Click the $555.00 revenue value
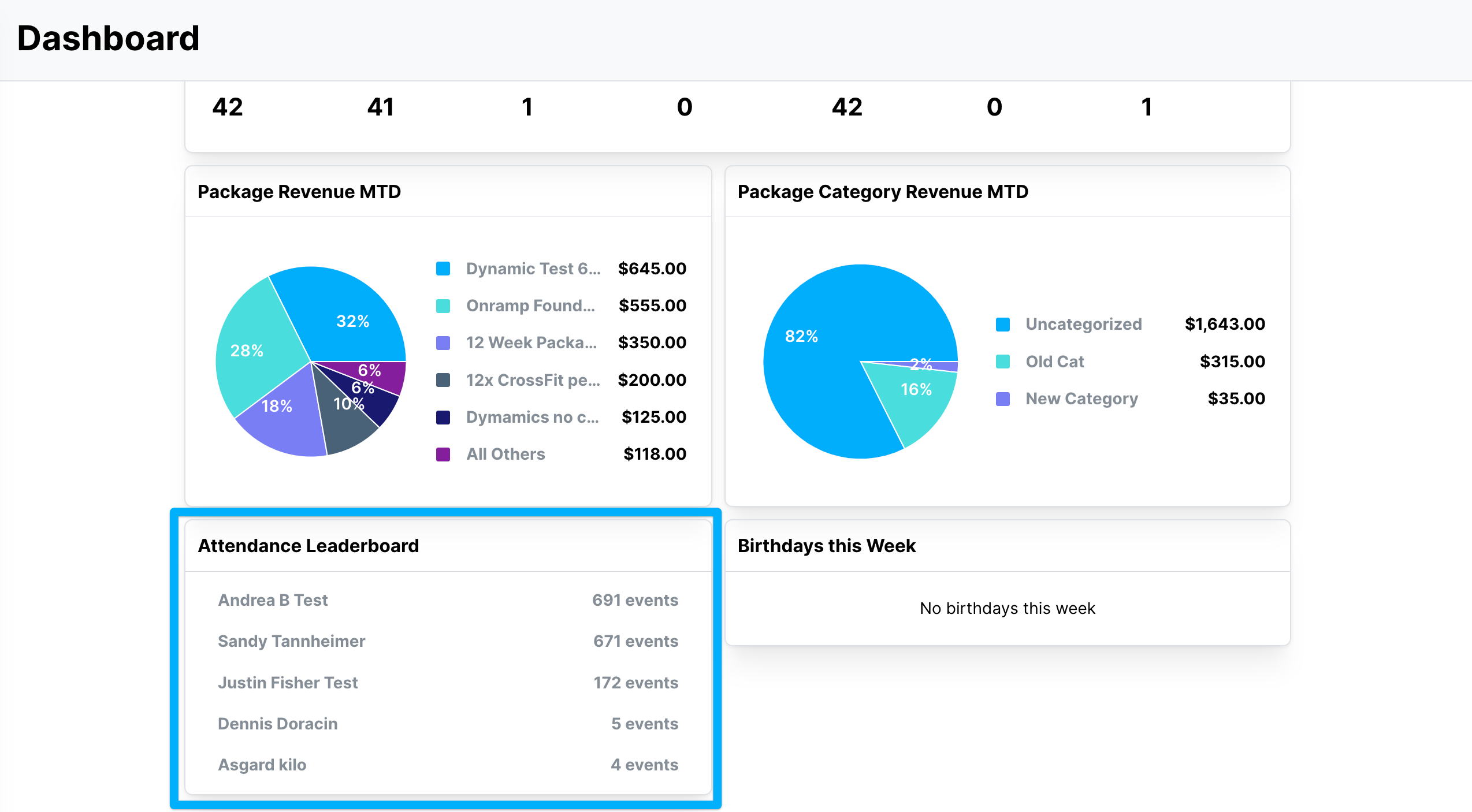The image size is (1472, 812). coord(652,306)
